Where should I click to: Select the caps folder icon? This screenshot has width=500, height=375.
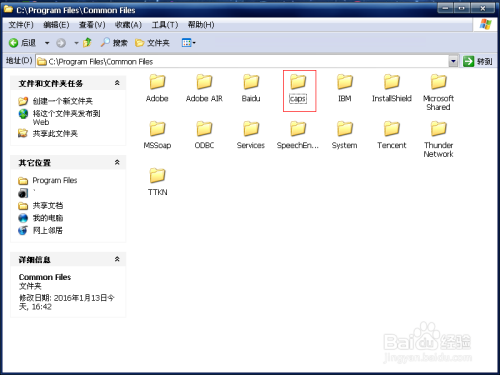point(298,82)
